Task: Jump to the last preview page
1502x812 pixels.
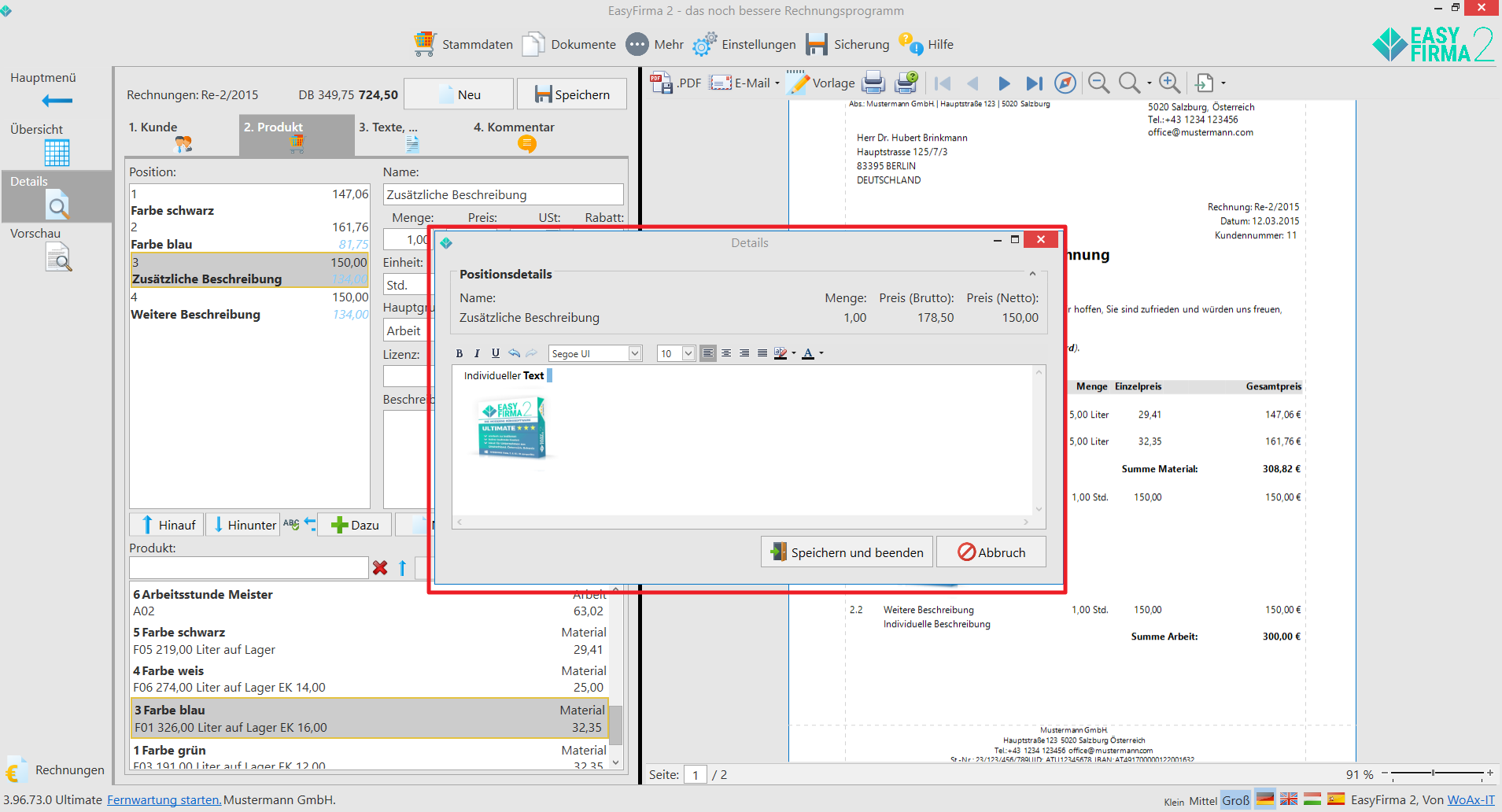Action: [1034, 83]
